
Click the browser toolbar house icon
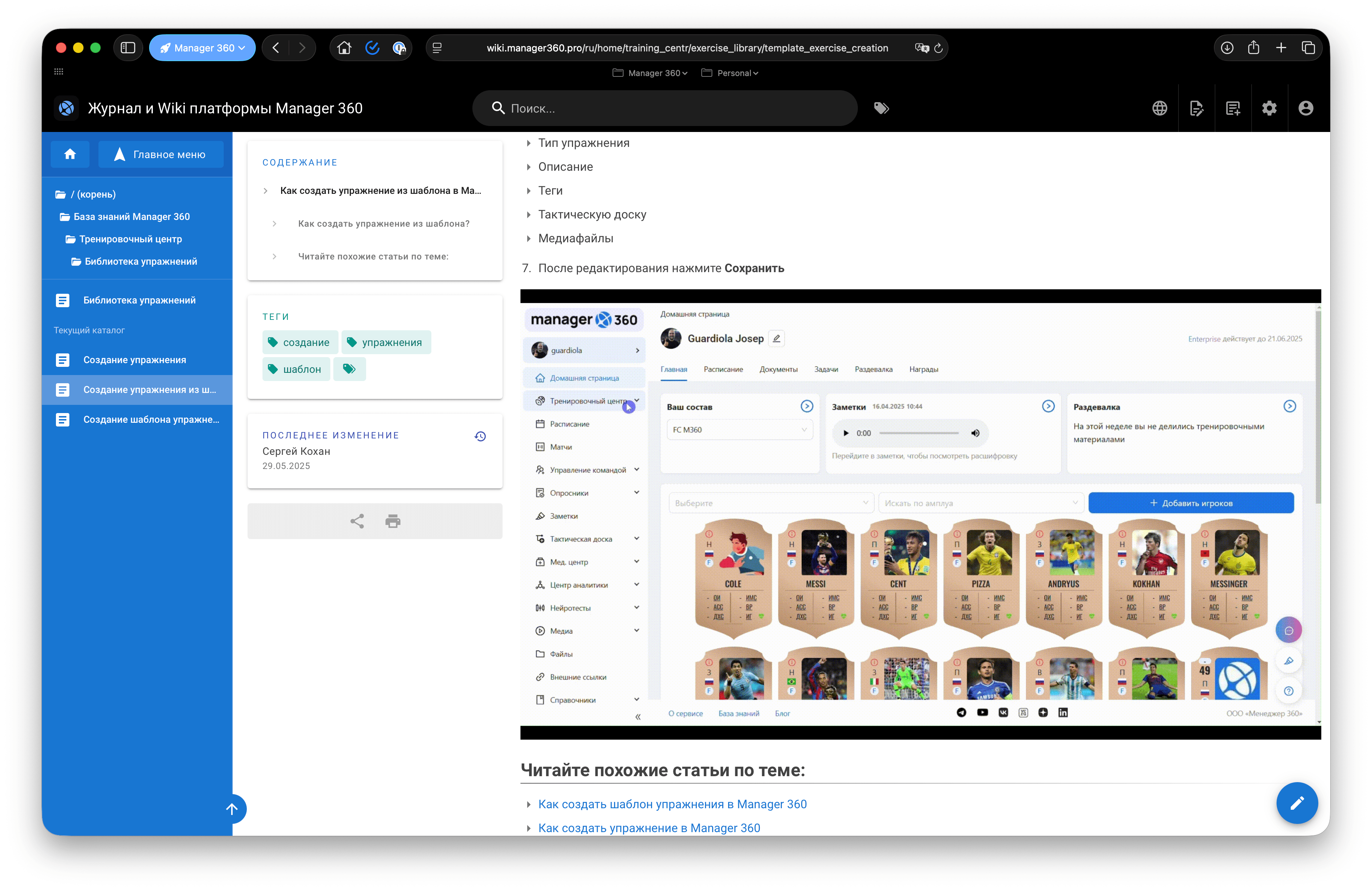pyautogui.click(x=344, y=48)
